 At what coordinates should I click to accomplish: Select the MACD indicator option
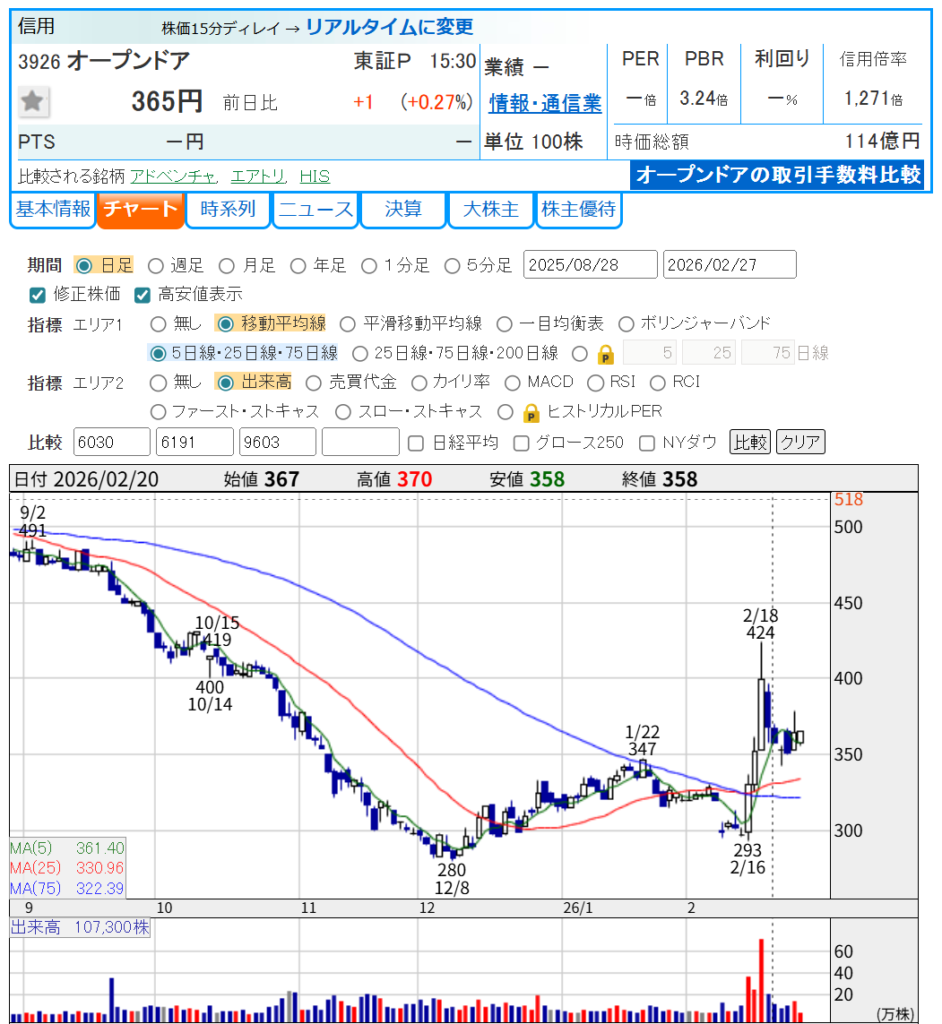coord(512,382)
